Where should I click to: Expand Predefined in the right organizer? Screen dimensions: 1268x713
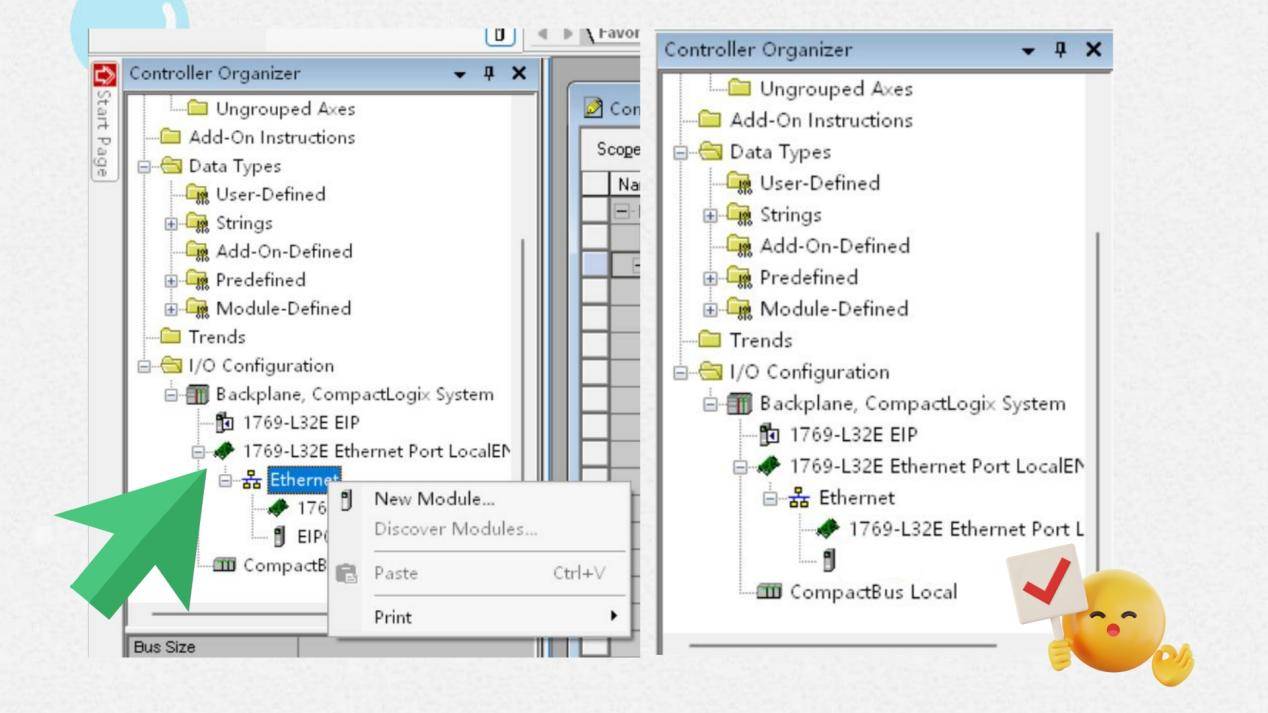coord(711,278)
